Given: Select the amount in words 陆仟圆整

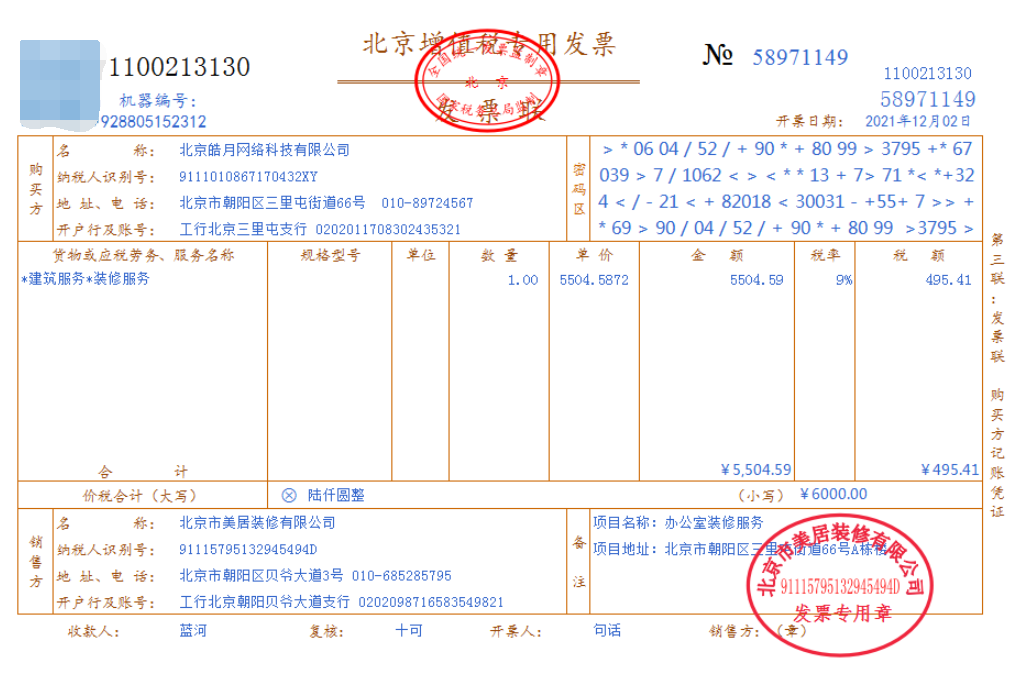Looking at the screenshot, I should pyautogui.click(x=336, y=496).
